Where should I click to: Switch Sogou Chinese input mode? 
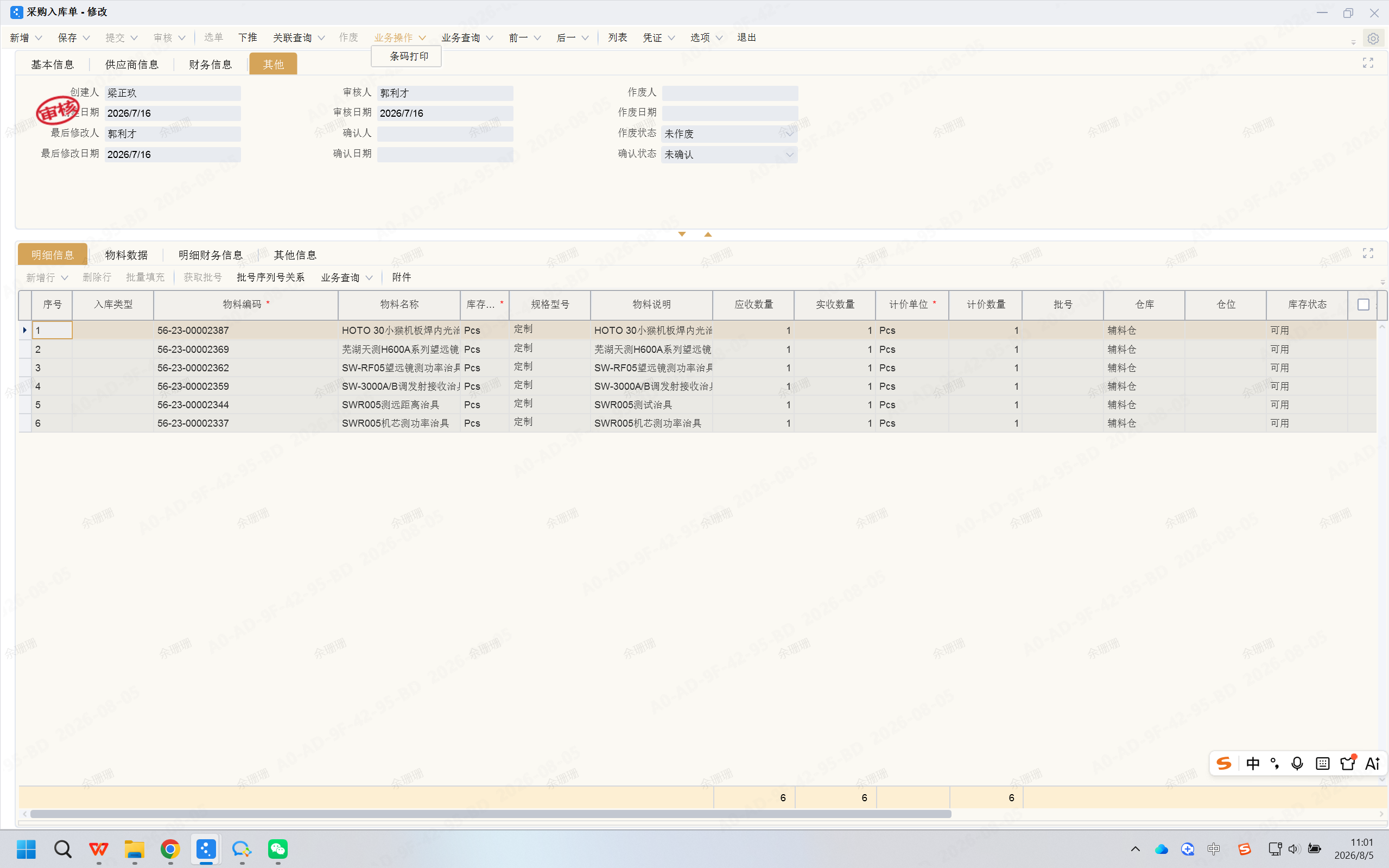tap(1252, 764)
